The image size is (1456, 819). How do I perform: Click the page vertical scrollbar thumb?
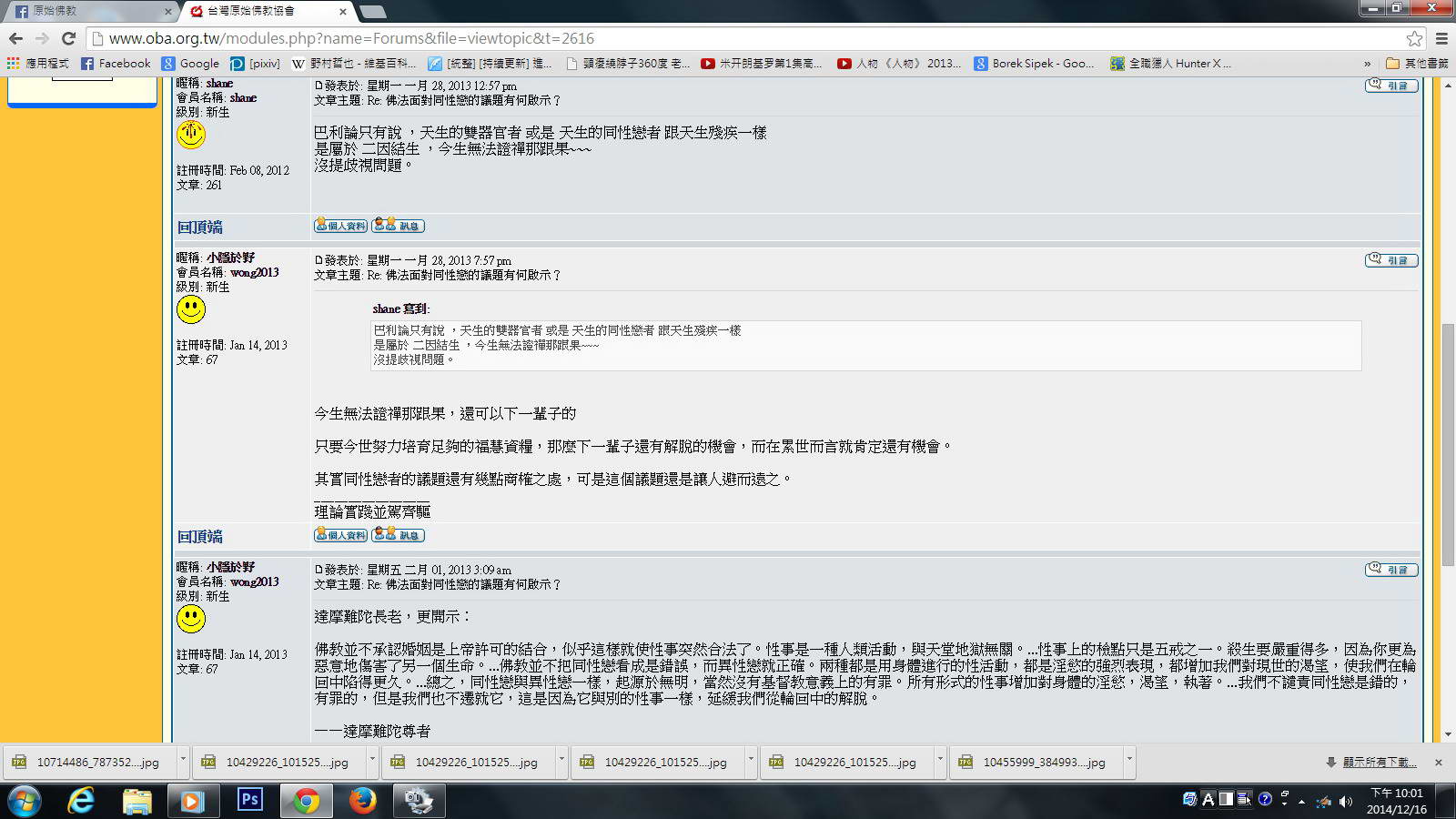(x=1448, y=444)
